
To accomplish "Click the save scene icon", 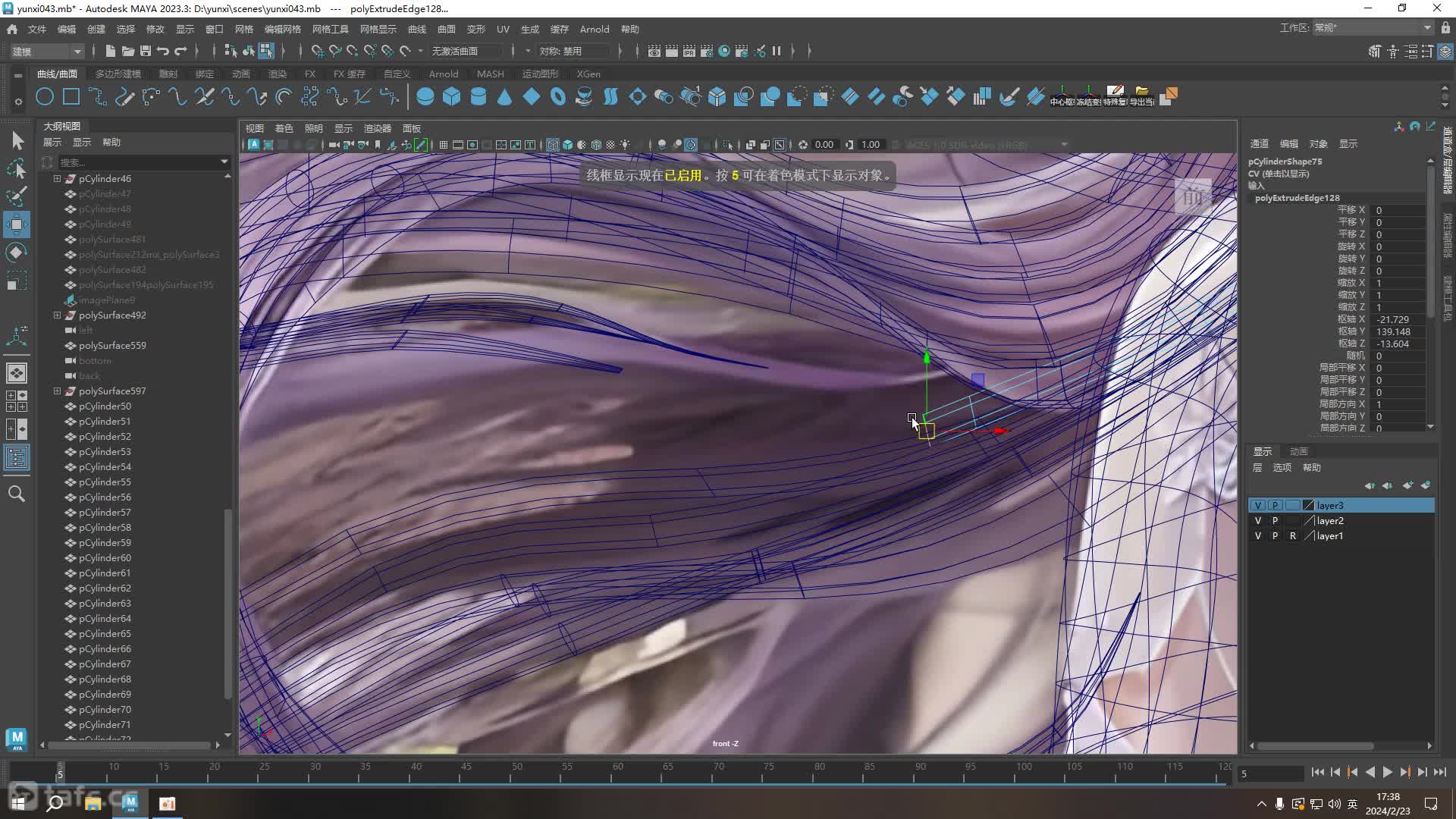I will [145, 51].
